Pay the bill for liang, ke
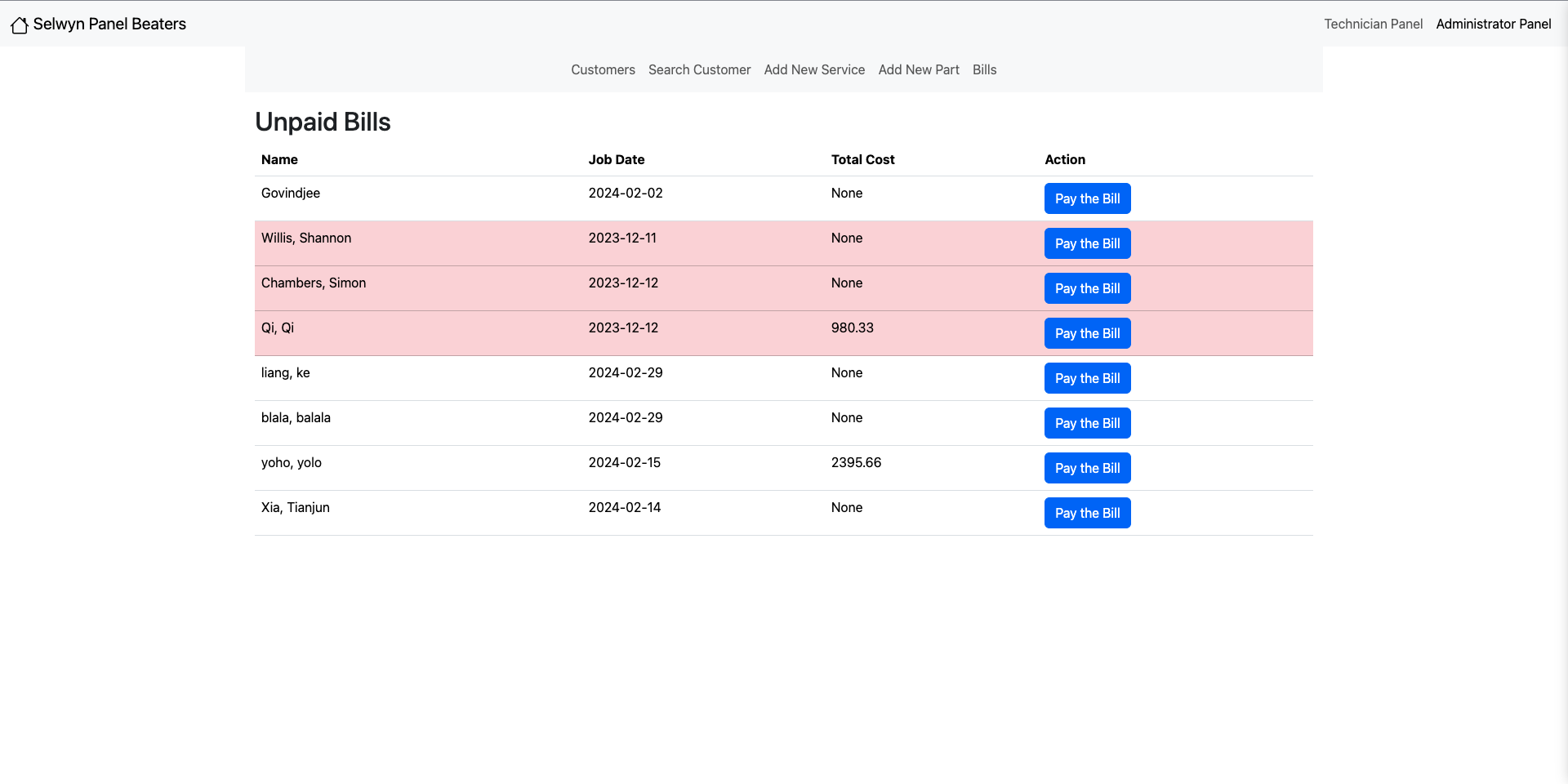 1087,378
